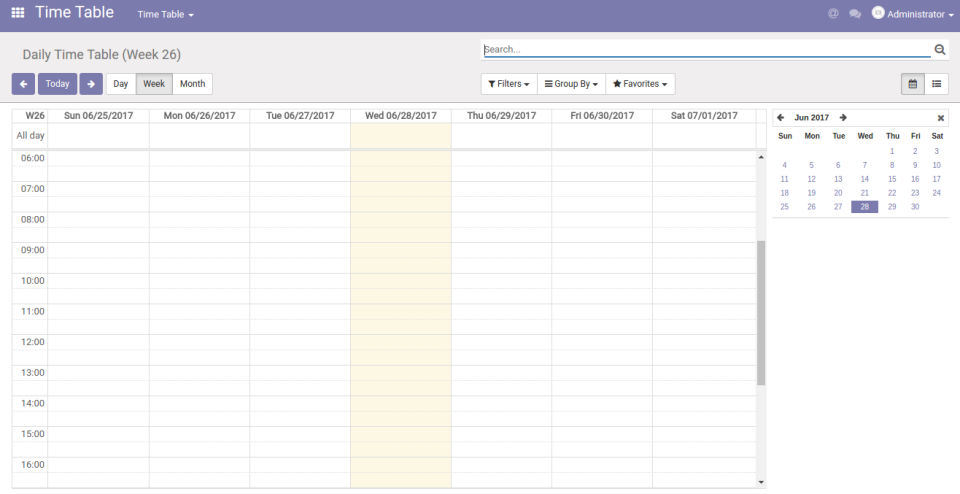Viewport: 960px width, 494px height.
Task: Go to the next week arrow button
Action: [91, 84]
